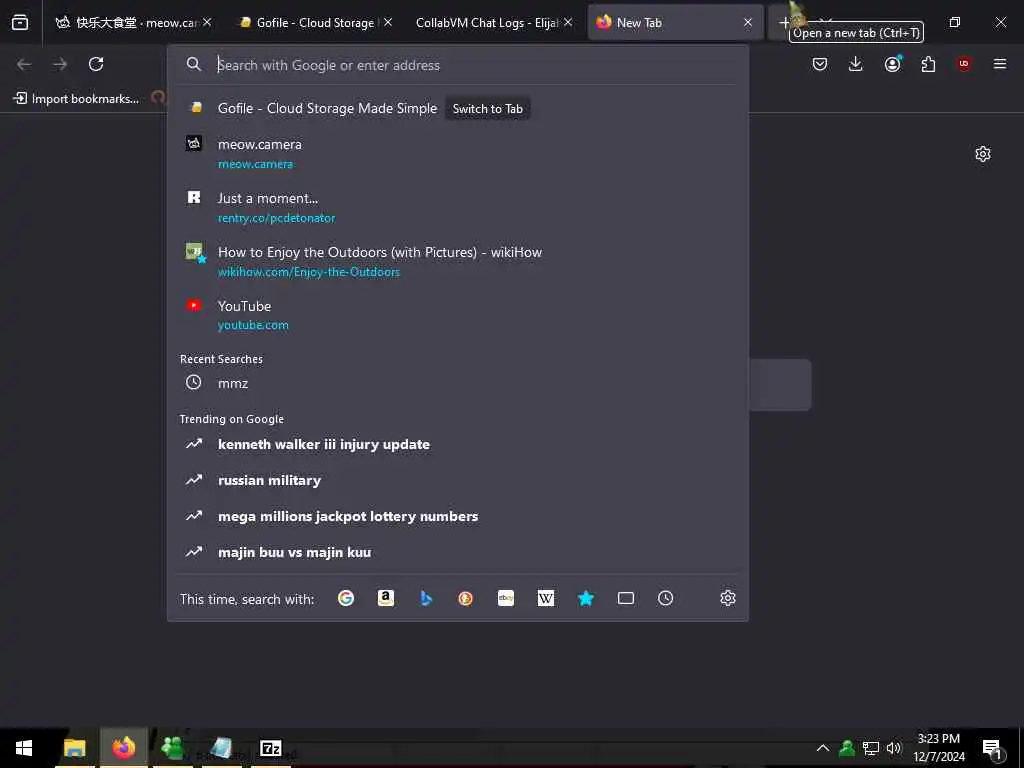1024x768 pixels.
Task: Click the address bar search field
Action: click(457, 65)
